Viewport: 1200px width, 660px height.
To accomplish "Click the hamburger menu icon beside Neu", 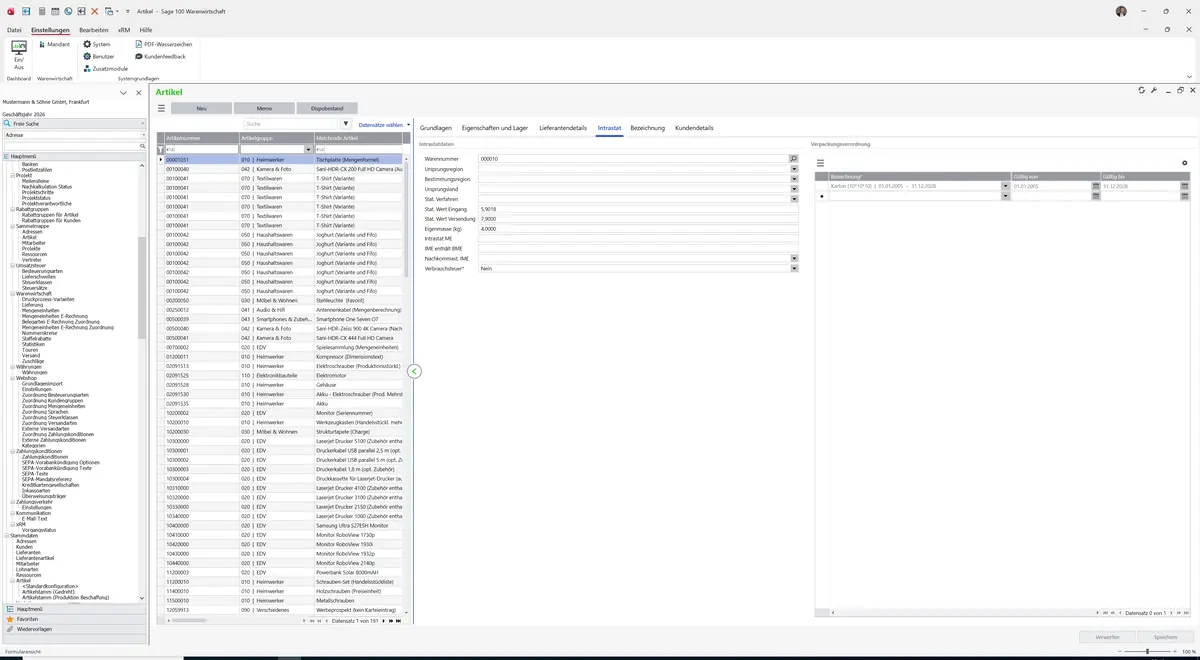I will pos(161,108).
